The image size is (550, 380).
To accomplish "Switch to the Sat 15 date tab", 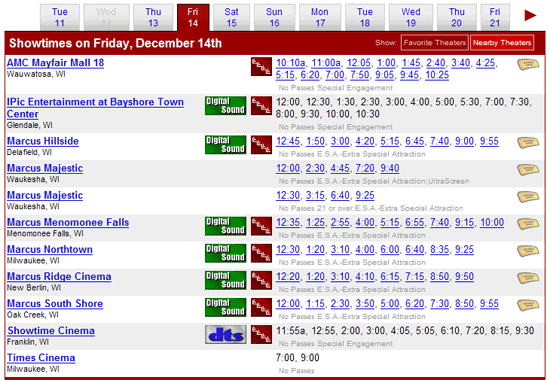I will click(x=232, y=17).
